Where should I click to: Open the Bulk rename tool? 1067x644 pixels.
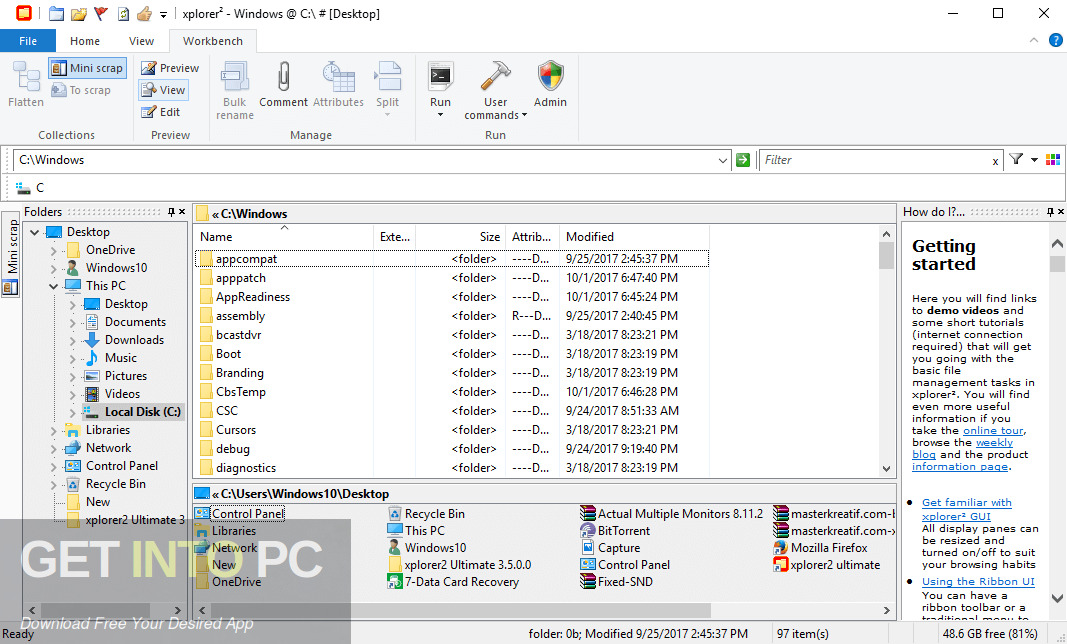tap(235, 90)
